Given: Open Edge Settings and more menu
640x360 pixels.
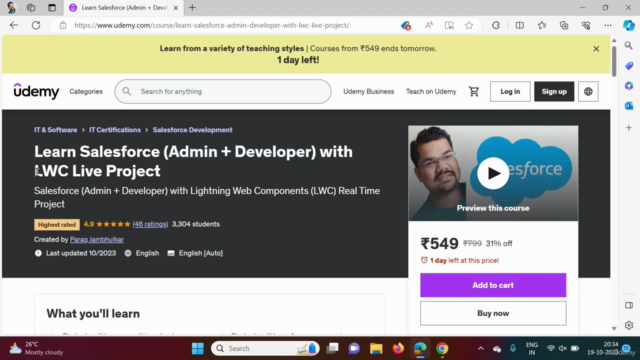Looking at the screenshot, I should coord(608,25).
